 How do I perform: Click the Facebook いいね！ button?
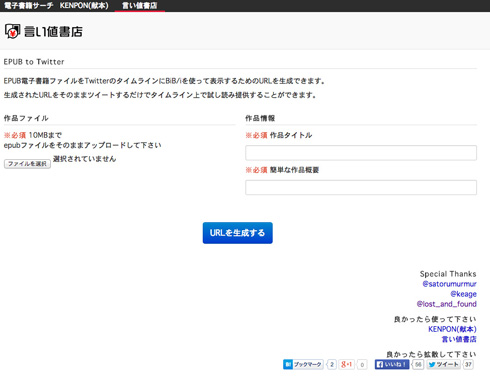392,364
